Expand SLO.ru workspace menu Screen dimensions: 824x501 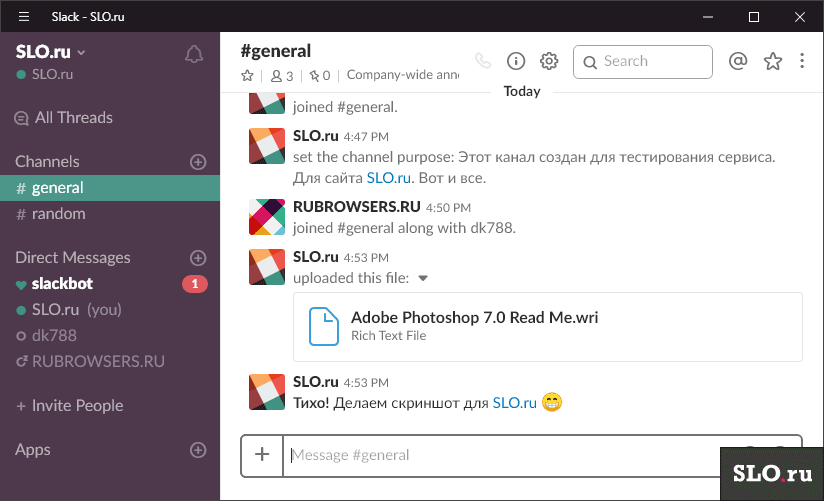tap(52, 52)
